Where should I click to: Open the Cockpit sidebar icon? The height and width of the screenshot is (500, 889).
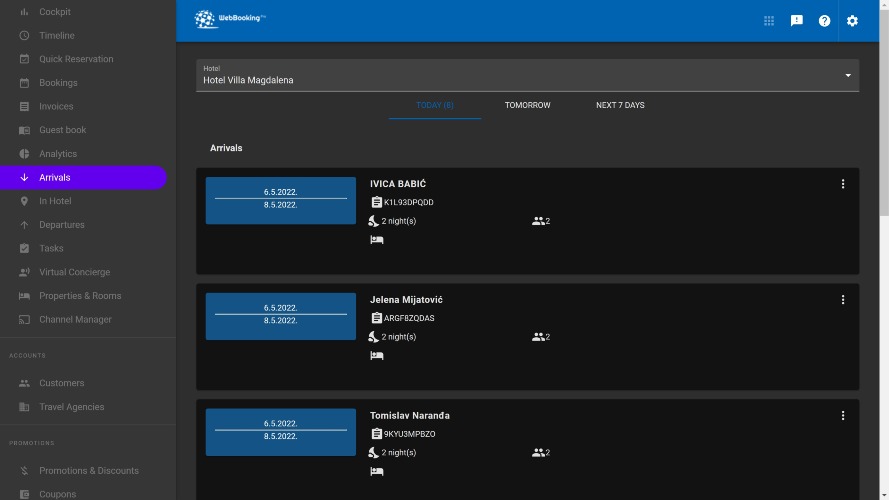[24, 12]
